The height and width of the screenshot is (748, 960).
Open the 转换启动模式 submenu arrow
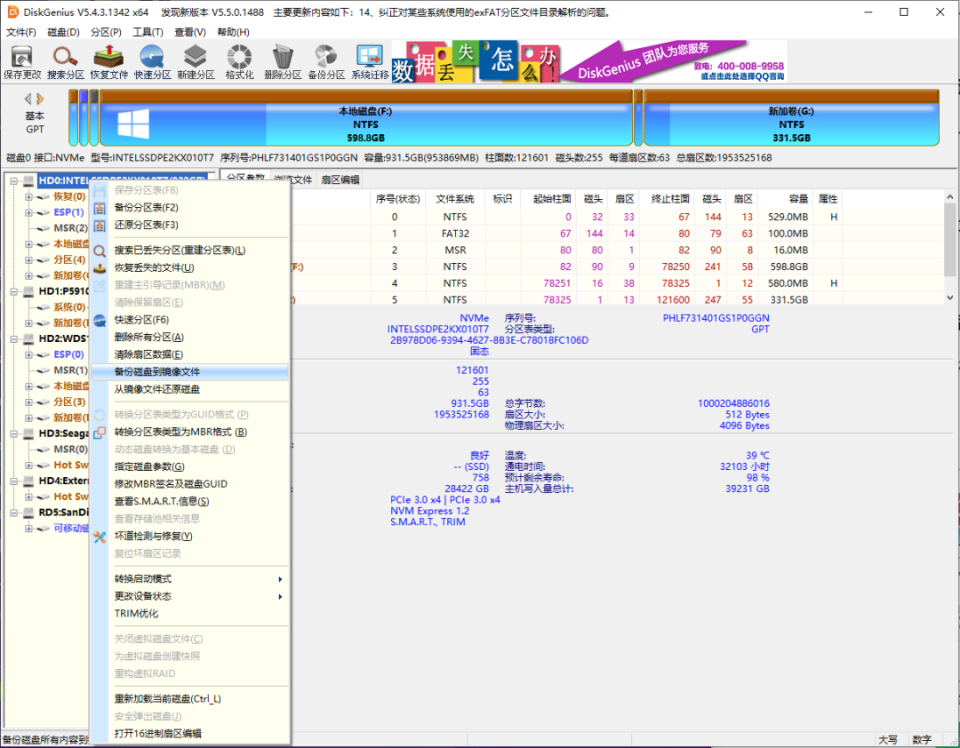[x=280, y=579]
